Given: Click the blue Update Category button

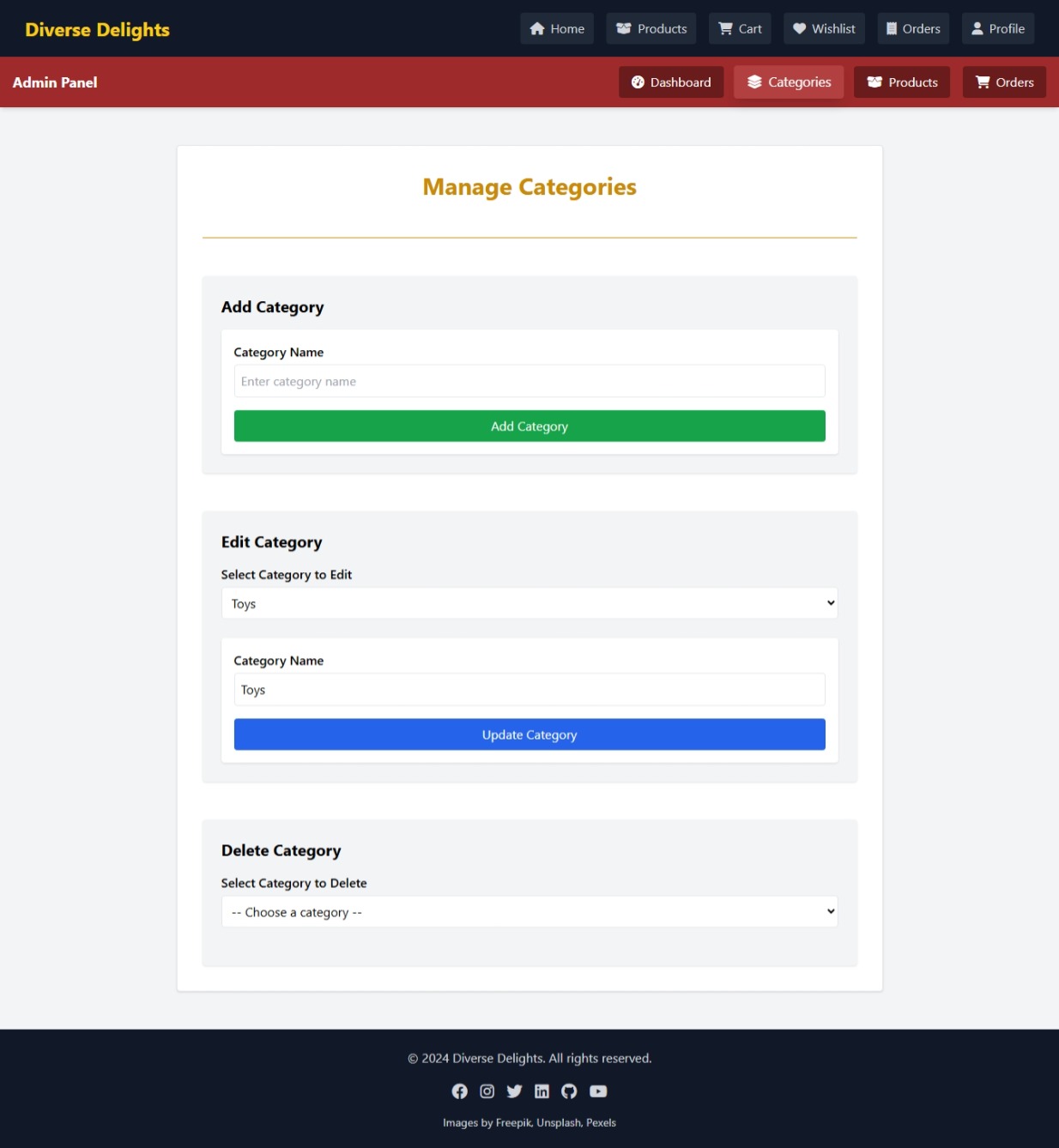Looking at the screenshot, I should [529, 734].
